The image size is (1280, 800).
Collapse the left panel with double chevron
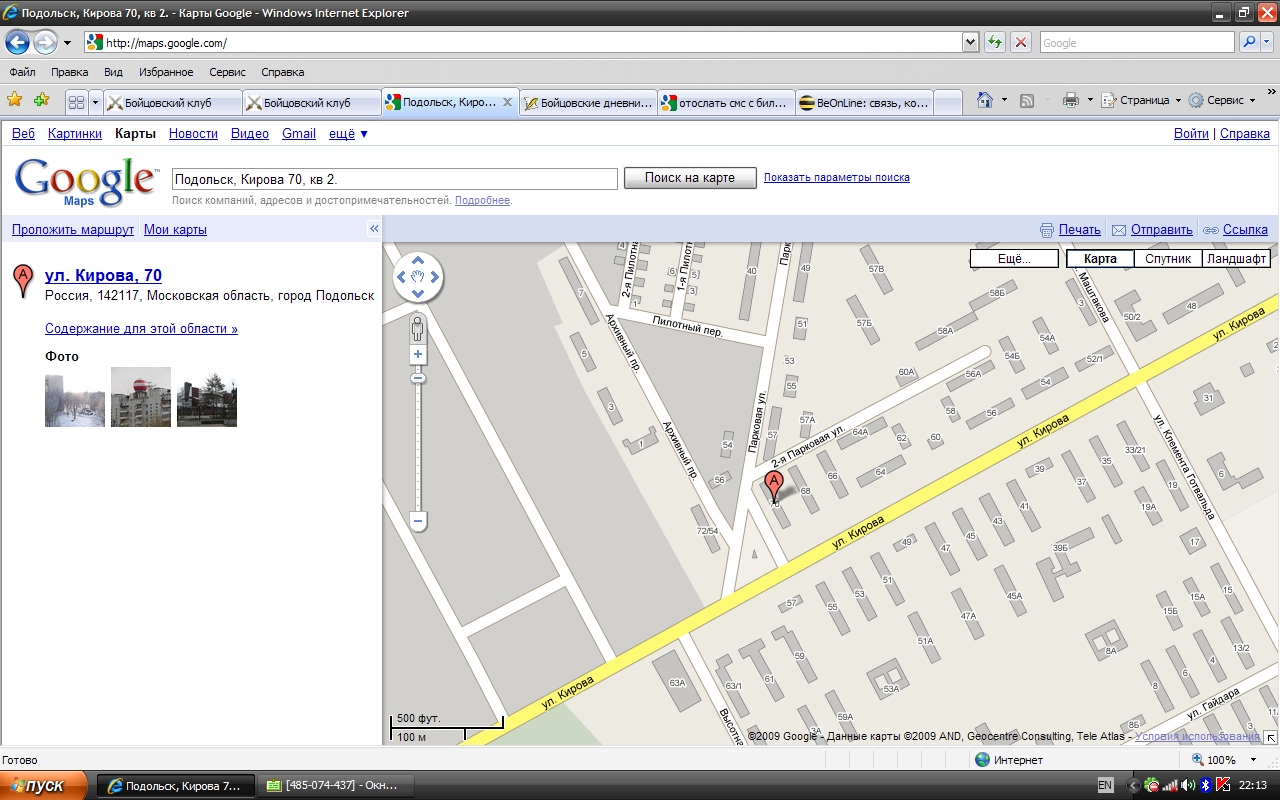pyautogui.click(x=374, y=229)
